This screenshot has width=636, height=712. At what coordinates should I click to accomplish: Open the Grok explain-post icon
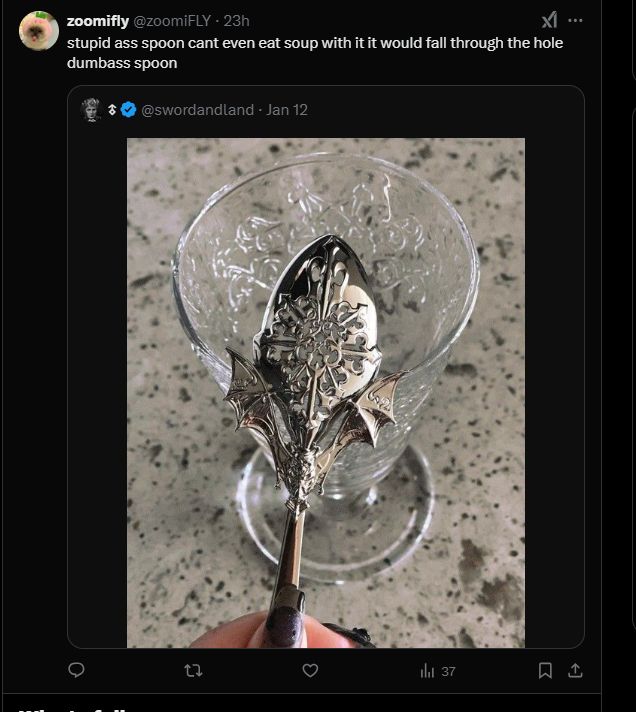pyautogui.click(x=549, y=20)
